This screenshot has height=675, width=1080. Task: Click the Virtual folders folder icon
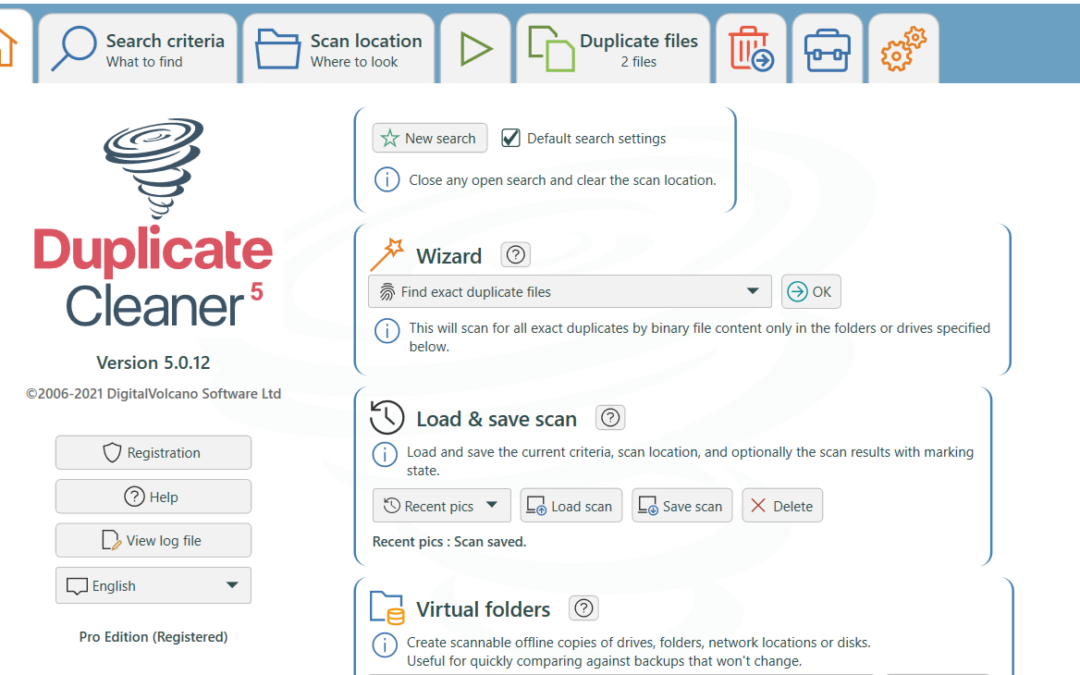pos(387,608)
